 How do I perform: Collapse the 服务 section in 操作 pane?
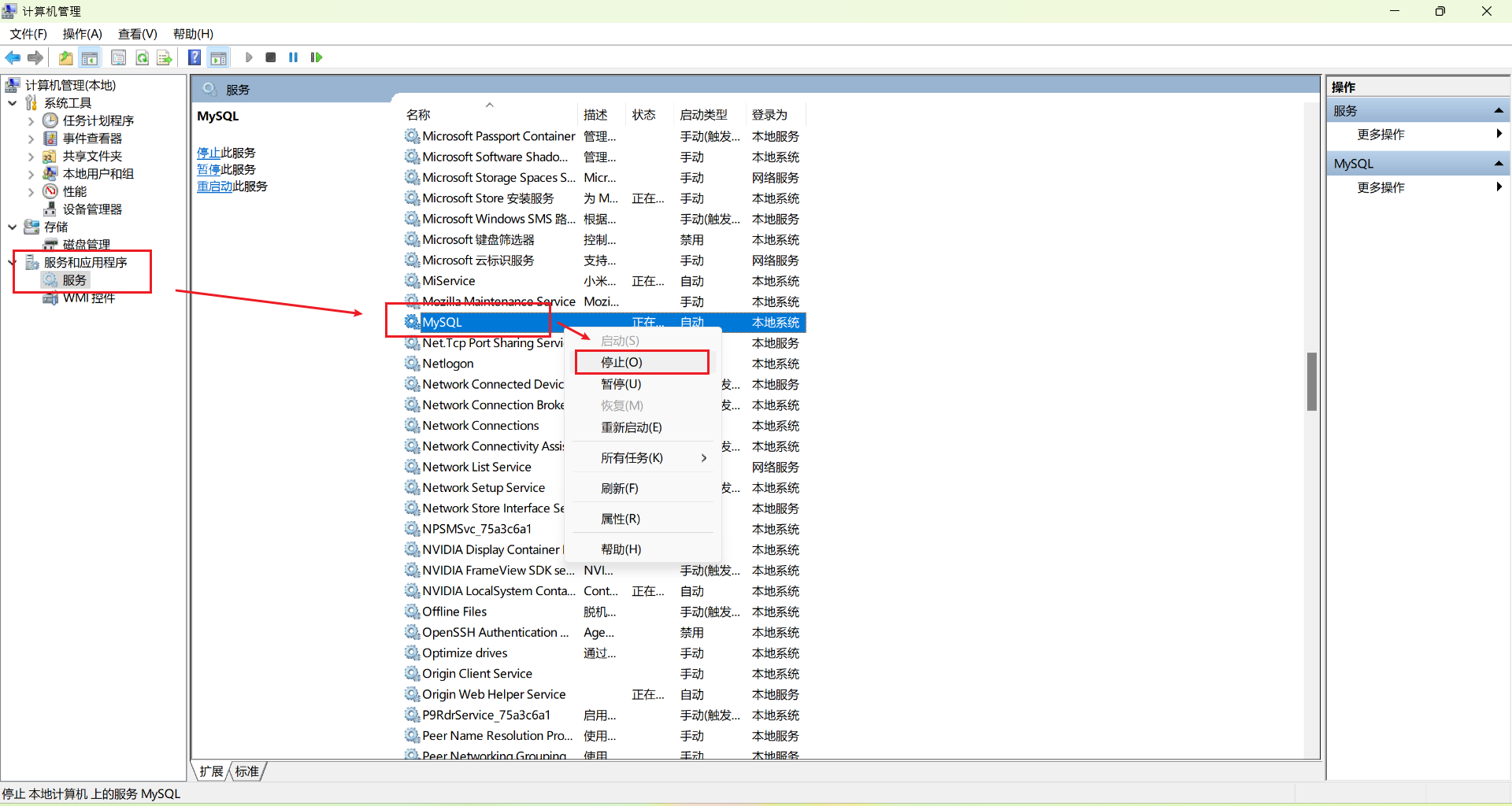[x=1499, y=111]
